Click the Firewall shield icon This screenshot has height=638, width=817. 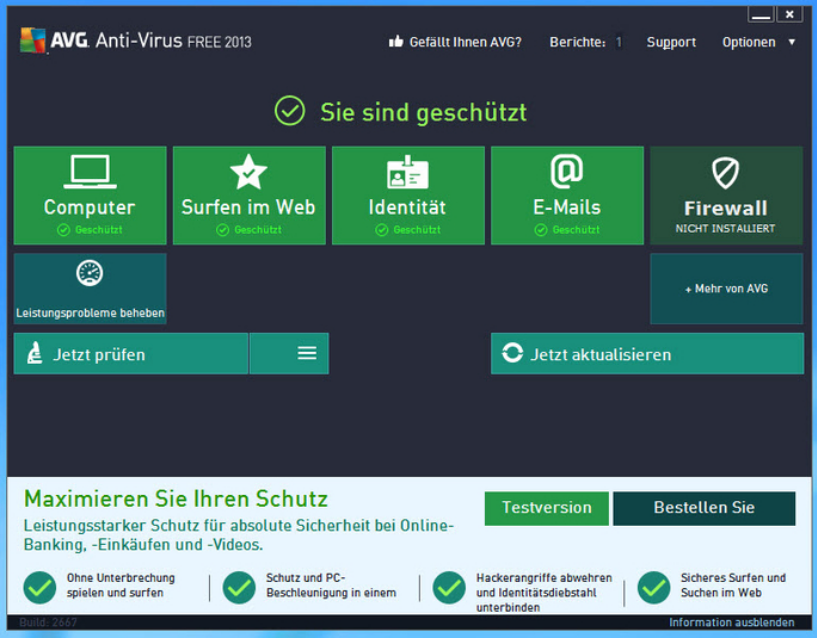(x=725, y=173)
